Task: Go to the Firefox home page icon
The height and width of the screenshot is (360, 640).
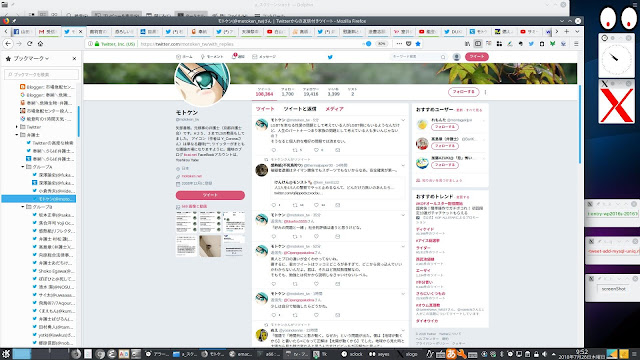Action: [x=40, y=44]
